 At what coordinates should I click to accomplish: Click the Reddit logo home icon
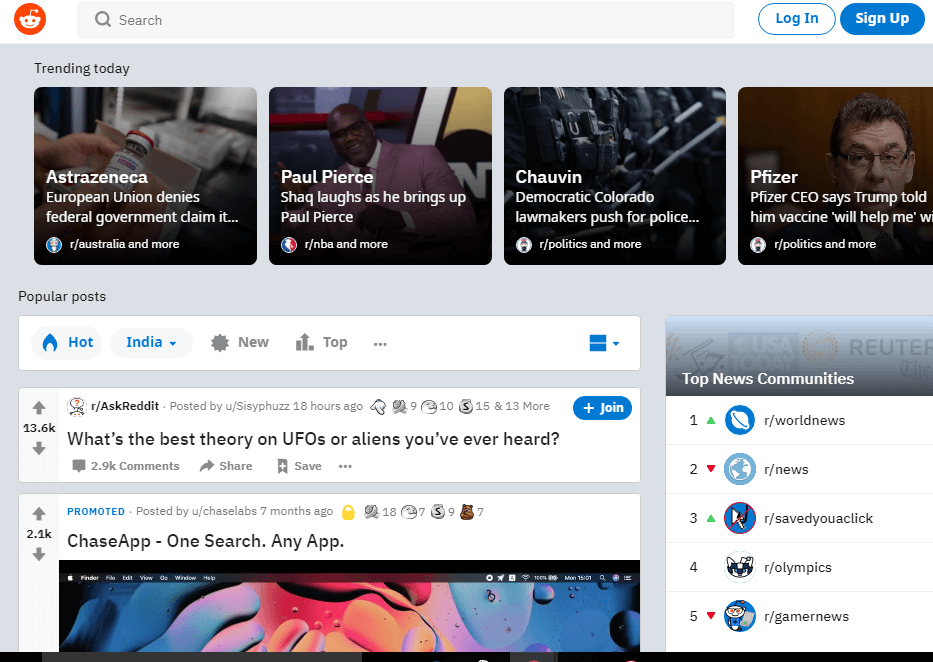[30, 19]
